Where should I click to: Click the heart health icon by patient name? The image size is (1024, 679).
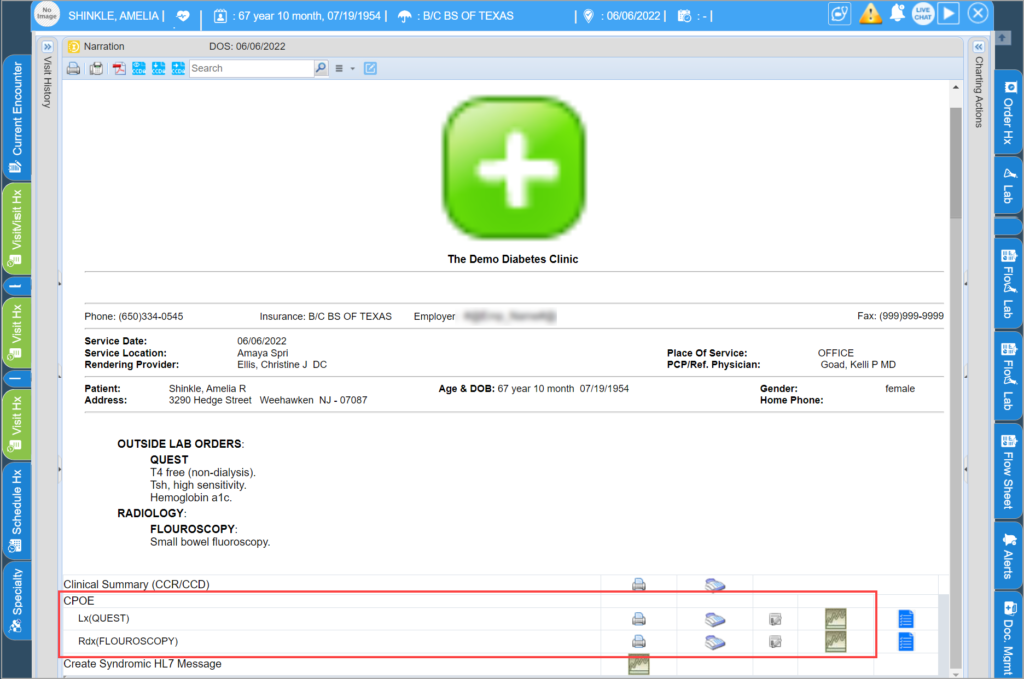click(x=183, y=16)
